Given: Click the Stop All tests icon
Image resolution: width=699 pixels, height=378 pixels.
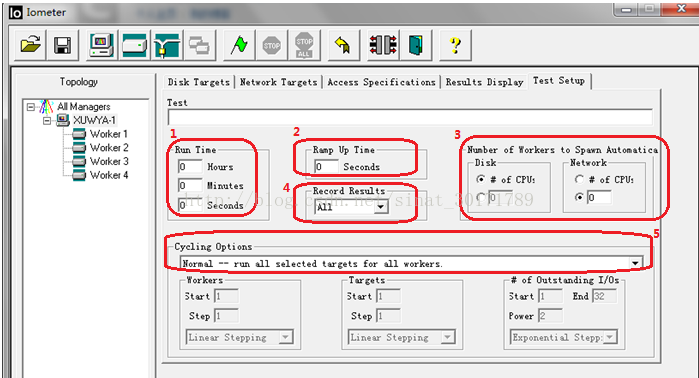Looking at the screenshot, I should pyautogui.click(x=304, y=45).
